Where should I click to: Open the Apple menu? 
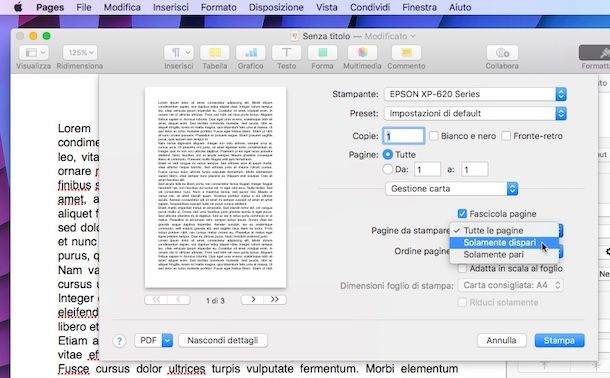[18, 7]
